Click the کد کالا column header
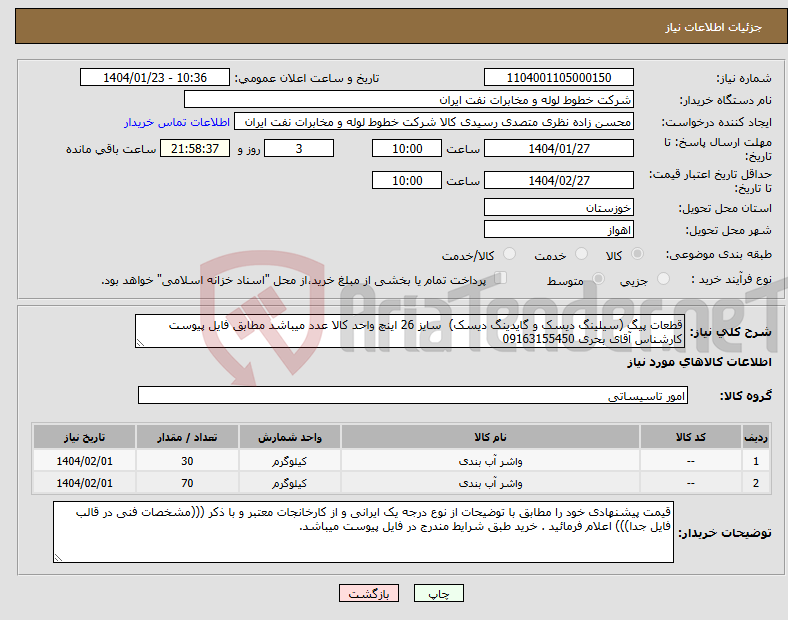The height and width of the screenshot is (620, 788). (691, 437)
